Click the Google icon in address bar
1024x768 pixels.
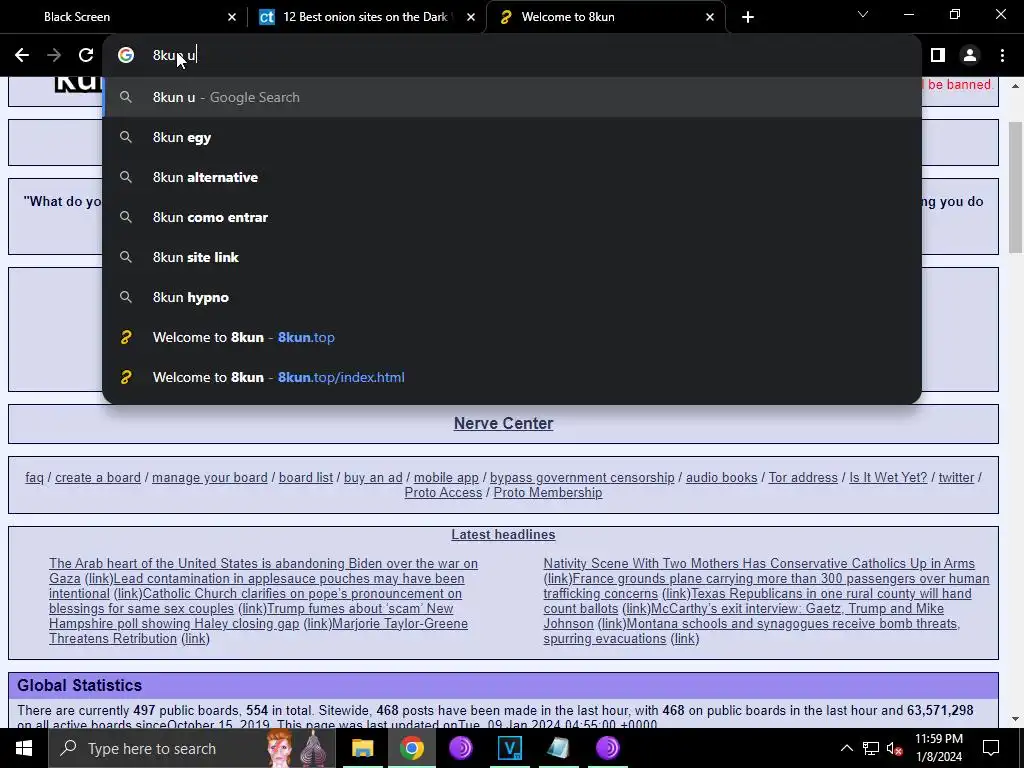[x=126, y=56]
